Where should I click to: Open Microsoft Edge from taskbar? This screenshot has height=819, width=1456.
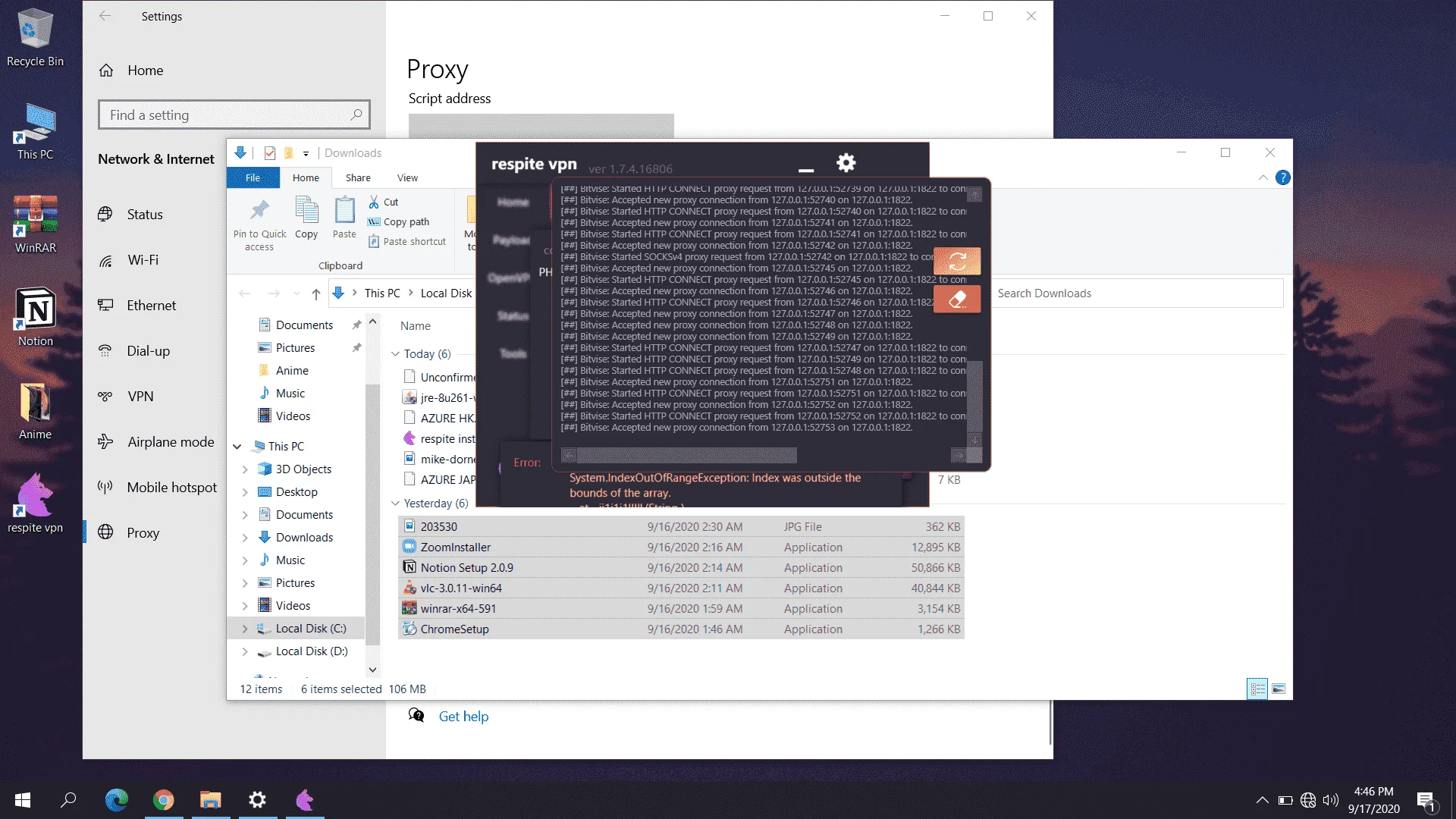coord(117,800)
